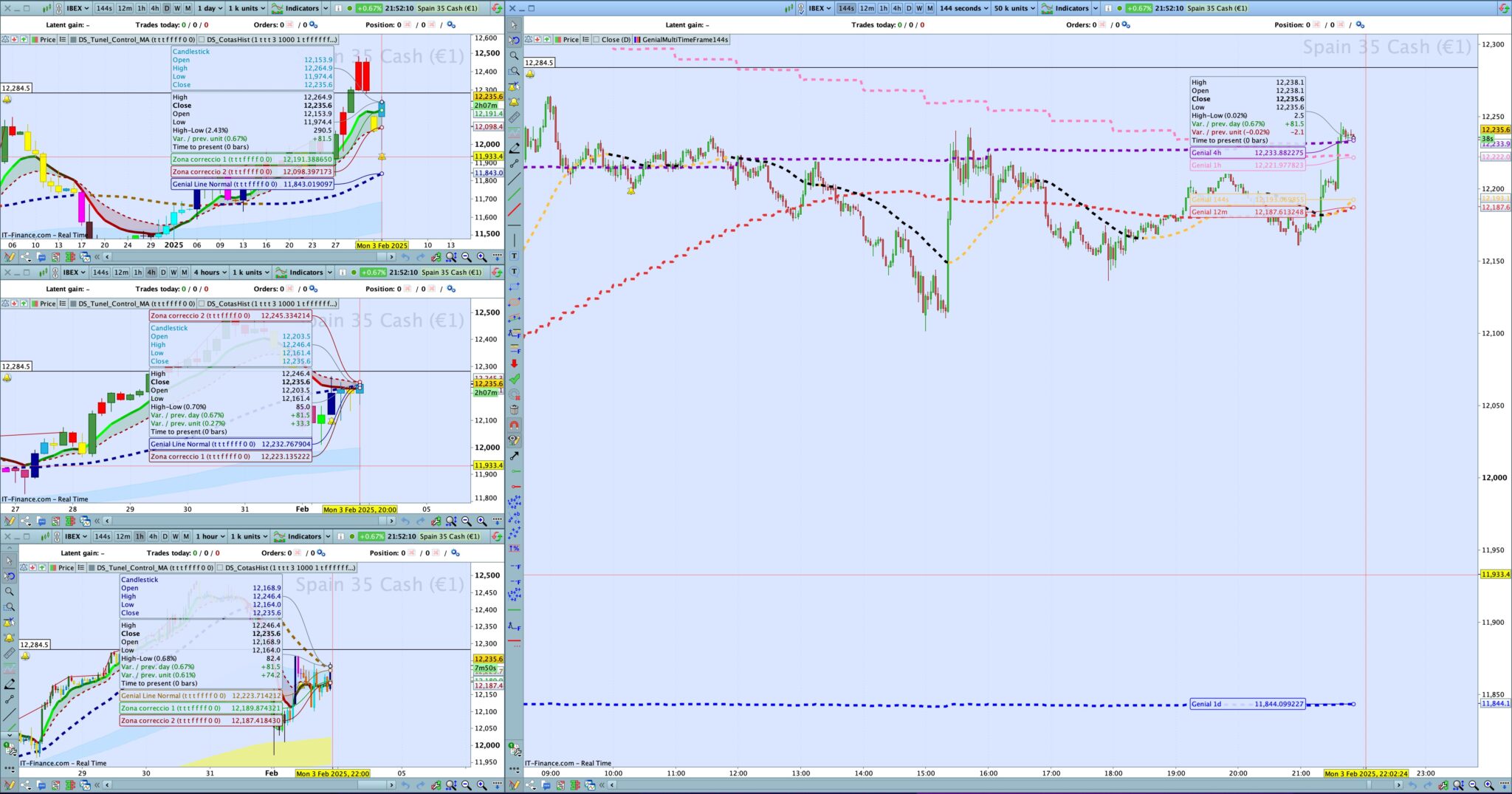Toggle DS_CotasHist checkbox in the 4-hour chart
The width and height of the screenshot is (1512, 794).
[x=202, y=304]
